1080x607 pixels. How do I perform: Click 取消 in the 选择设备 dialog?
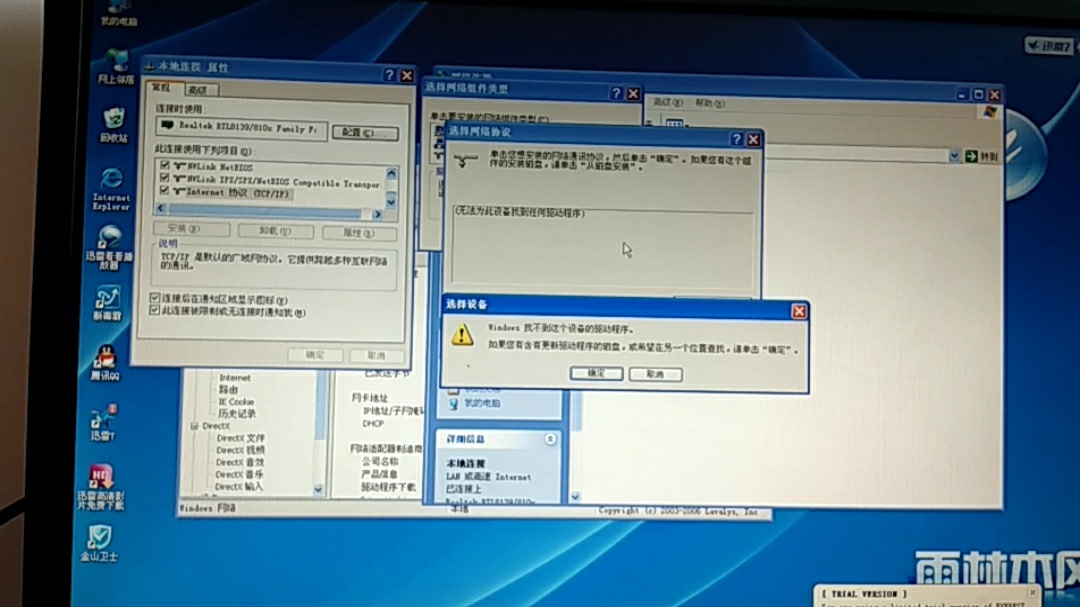[x=655, y=374]
